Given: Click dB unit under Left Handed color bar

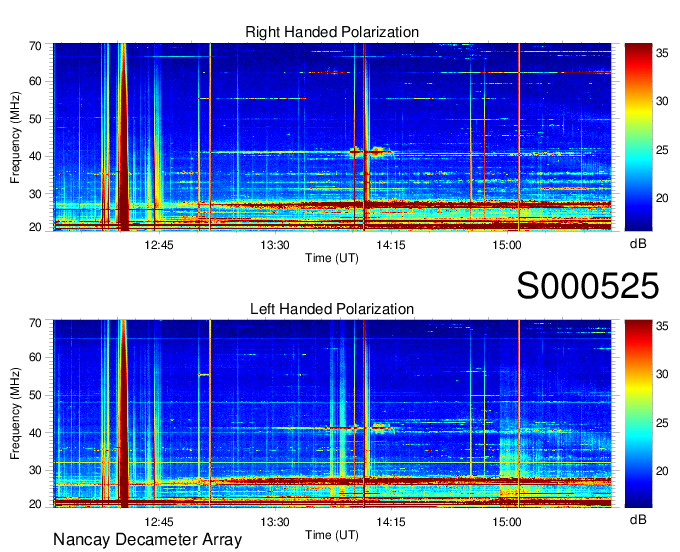Looking at the screenshot, I should [638, 520].
